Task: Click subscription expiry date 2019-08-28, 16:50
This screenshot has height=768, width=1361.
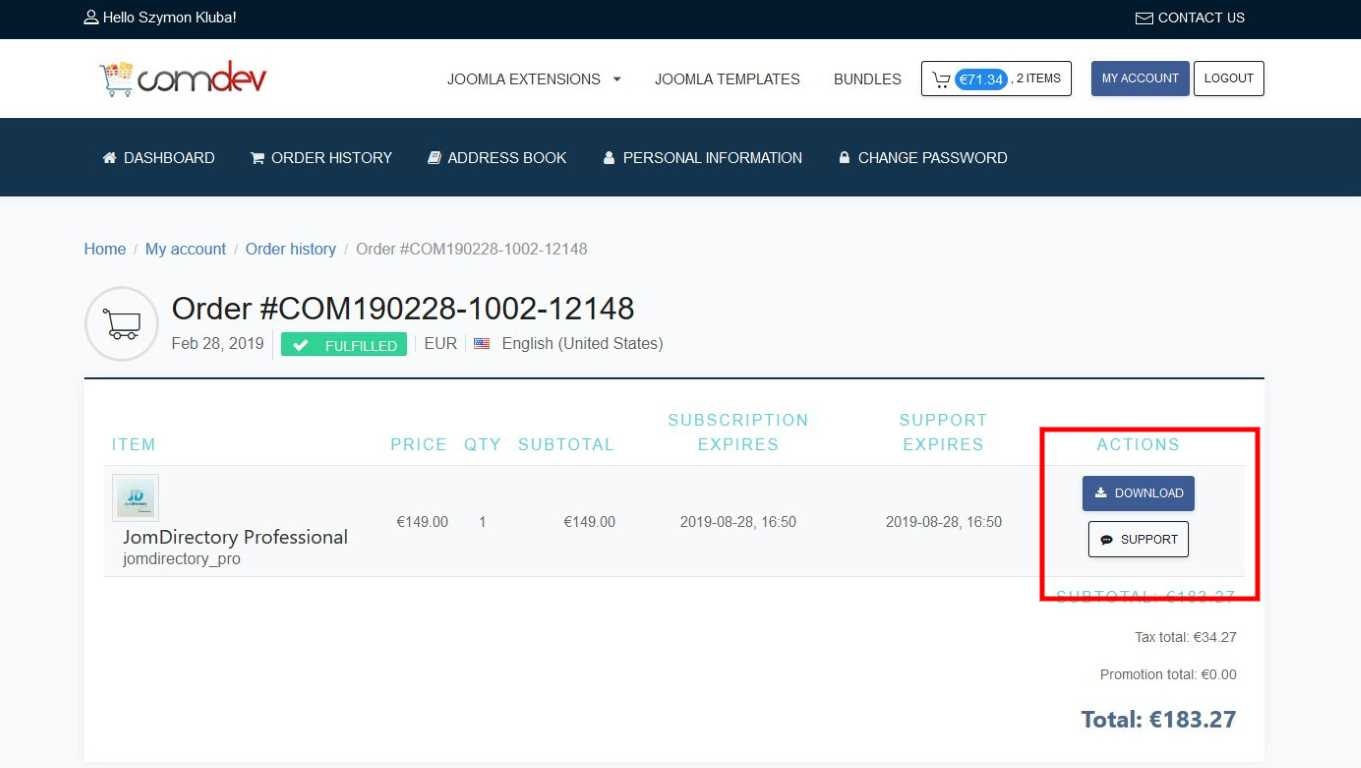Action: 738,522
